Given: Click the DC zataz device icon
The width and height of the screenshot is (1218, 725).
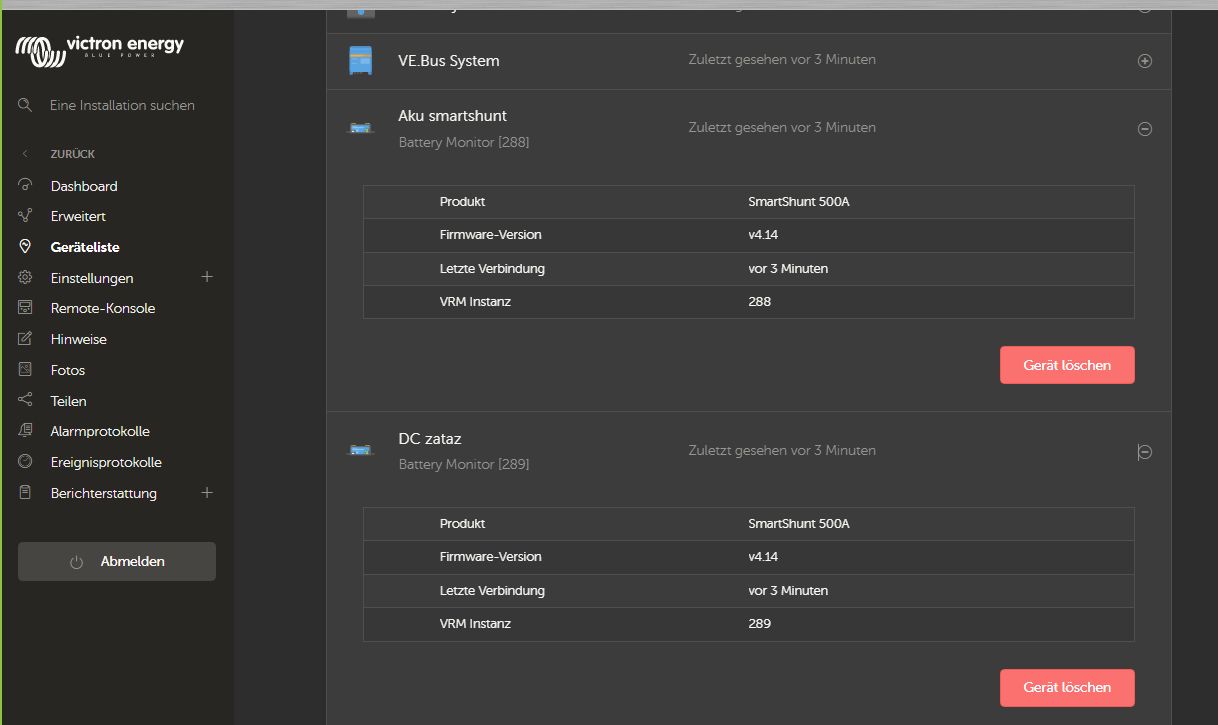Looking at the screenshot, I should [360, 451].
